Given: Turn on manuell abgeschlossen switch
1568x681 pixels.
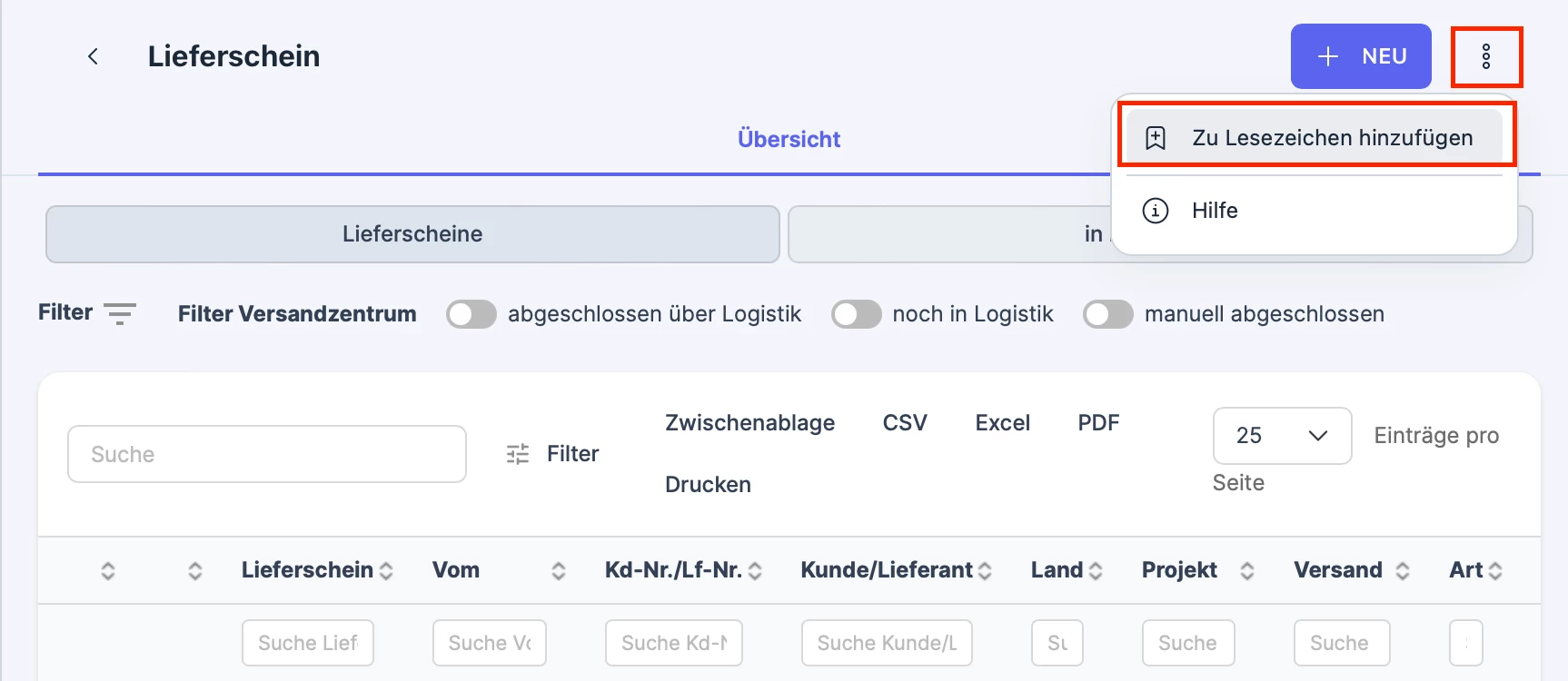Looking at the screenshot, I should point(1108,314).
